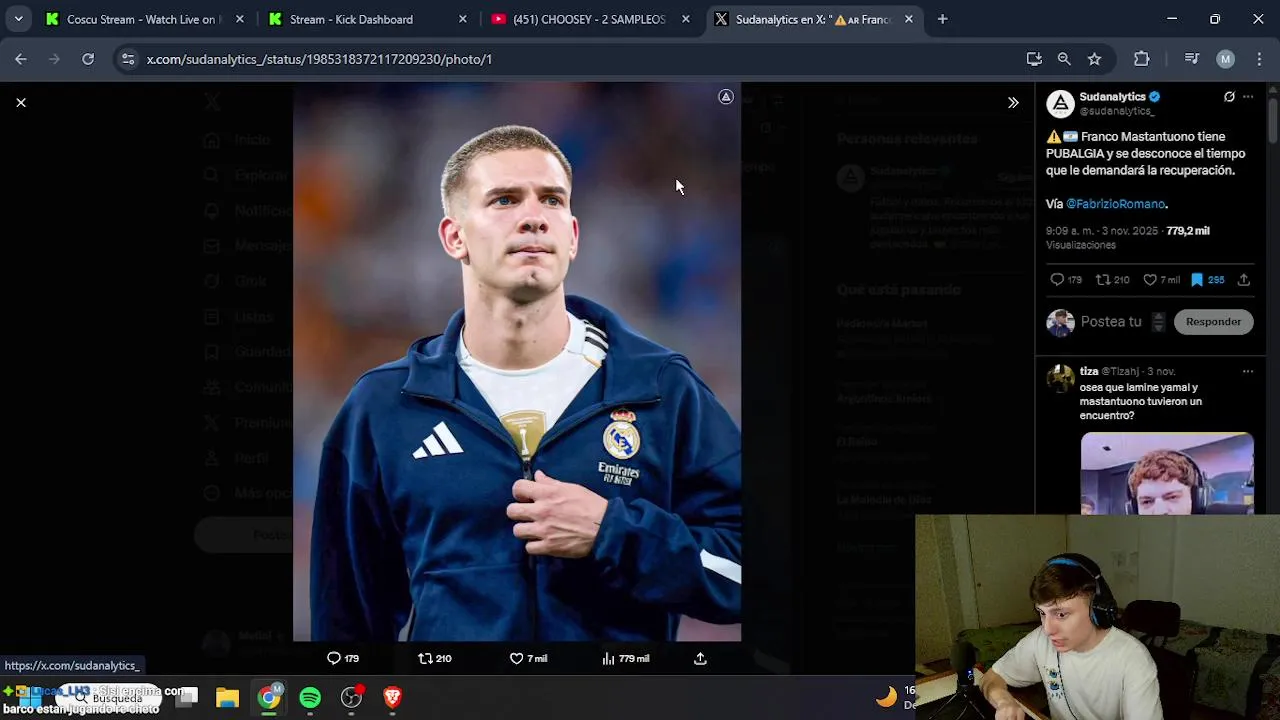Click the x.com URL address bar
The width and height of the screenshot is (1280, 720).
(565, 59)
